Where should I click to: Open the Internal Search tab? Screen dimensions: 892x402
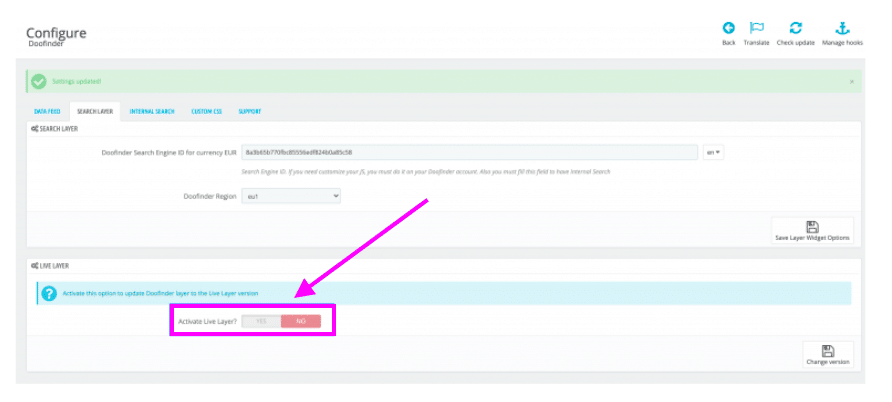coord(152,111)
